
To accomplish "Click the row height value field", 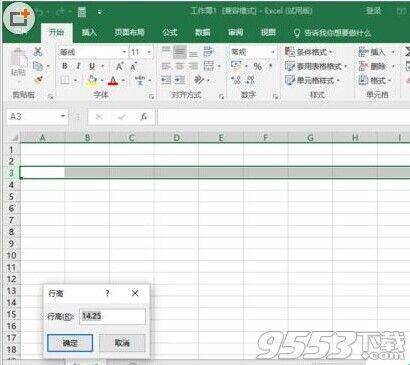I will pyautogui.click(x=113, y=316).
